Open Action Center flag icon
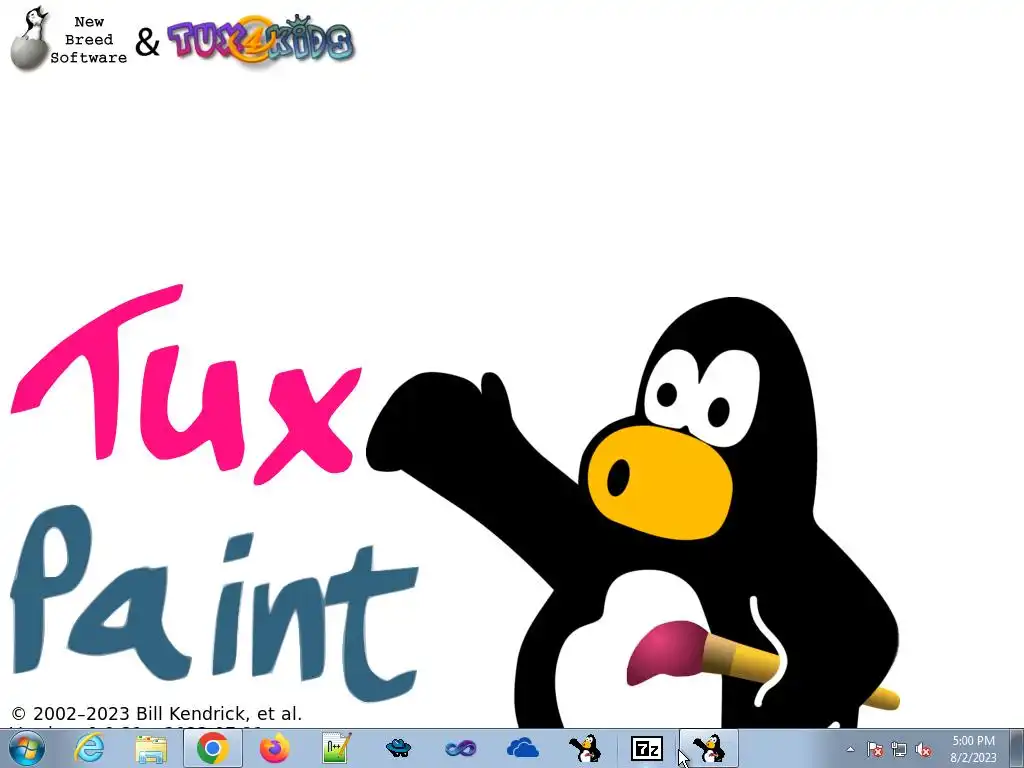The height and width of the screenshot is (768, 1024). click(875, 750)
